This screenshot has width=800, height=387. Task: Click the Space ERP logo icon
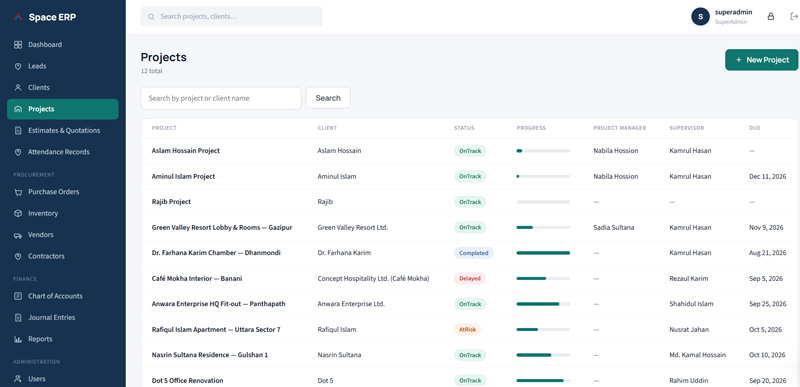coord(18,17)
